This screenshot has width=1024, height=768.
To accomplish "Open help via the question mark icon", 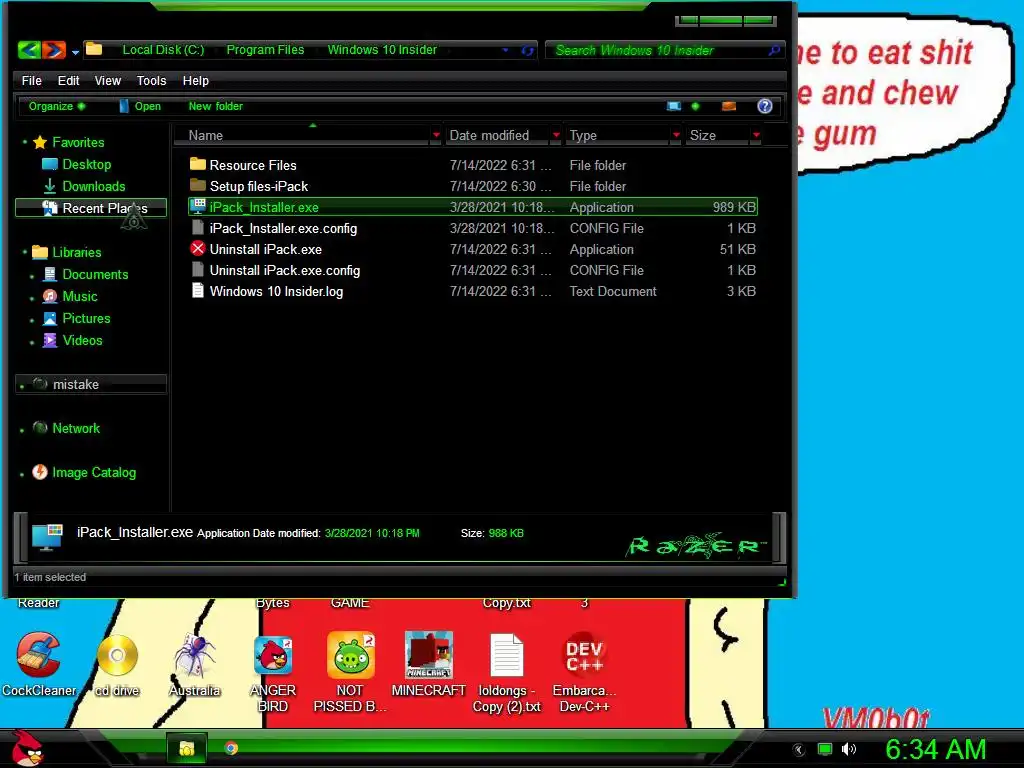I will (x=765, y=106).
